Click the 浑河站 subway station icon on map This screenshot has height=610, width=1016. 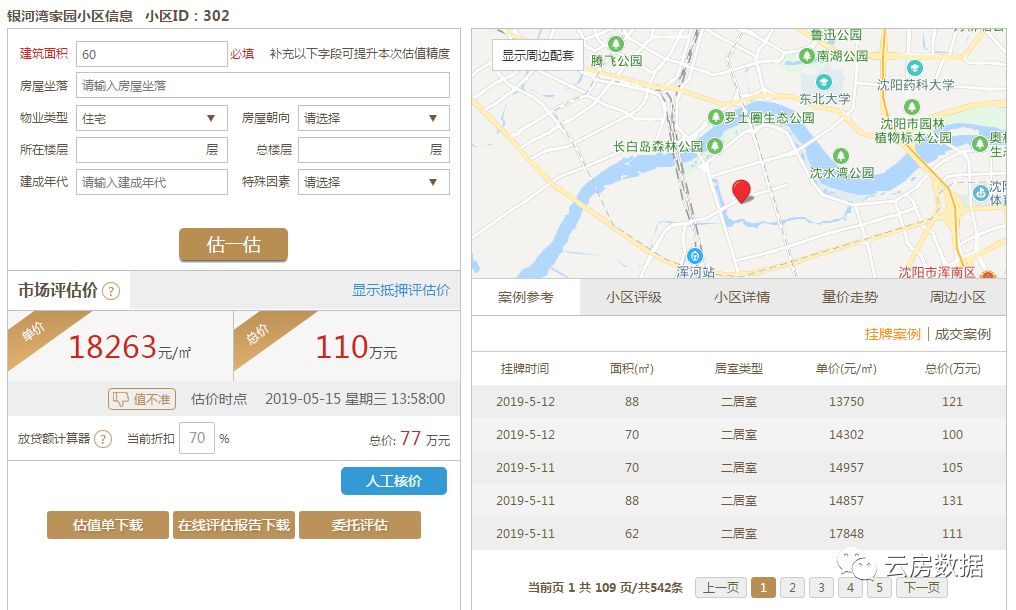[x=696, y=254]
